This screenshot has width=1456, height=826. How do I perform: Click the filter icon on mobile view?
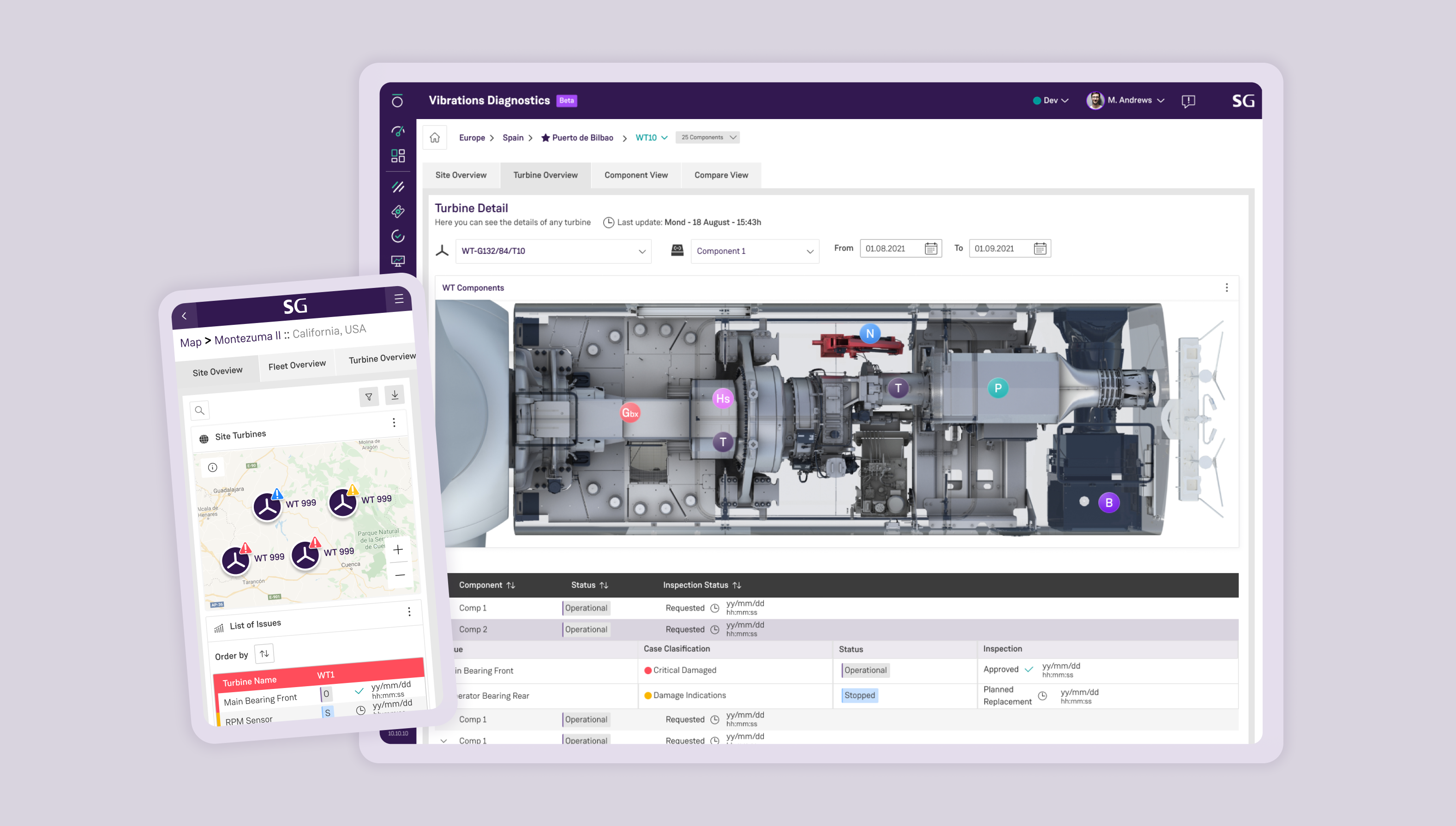pyautogui.click(x=369, y=397)
